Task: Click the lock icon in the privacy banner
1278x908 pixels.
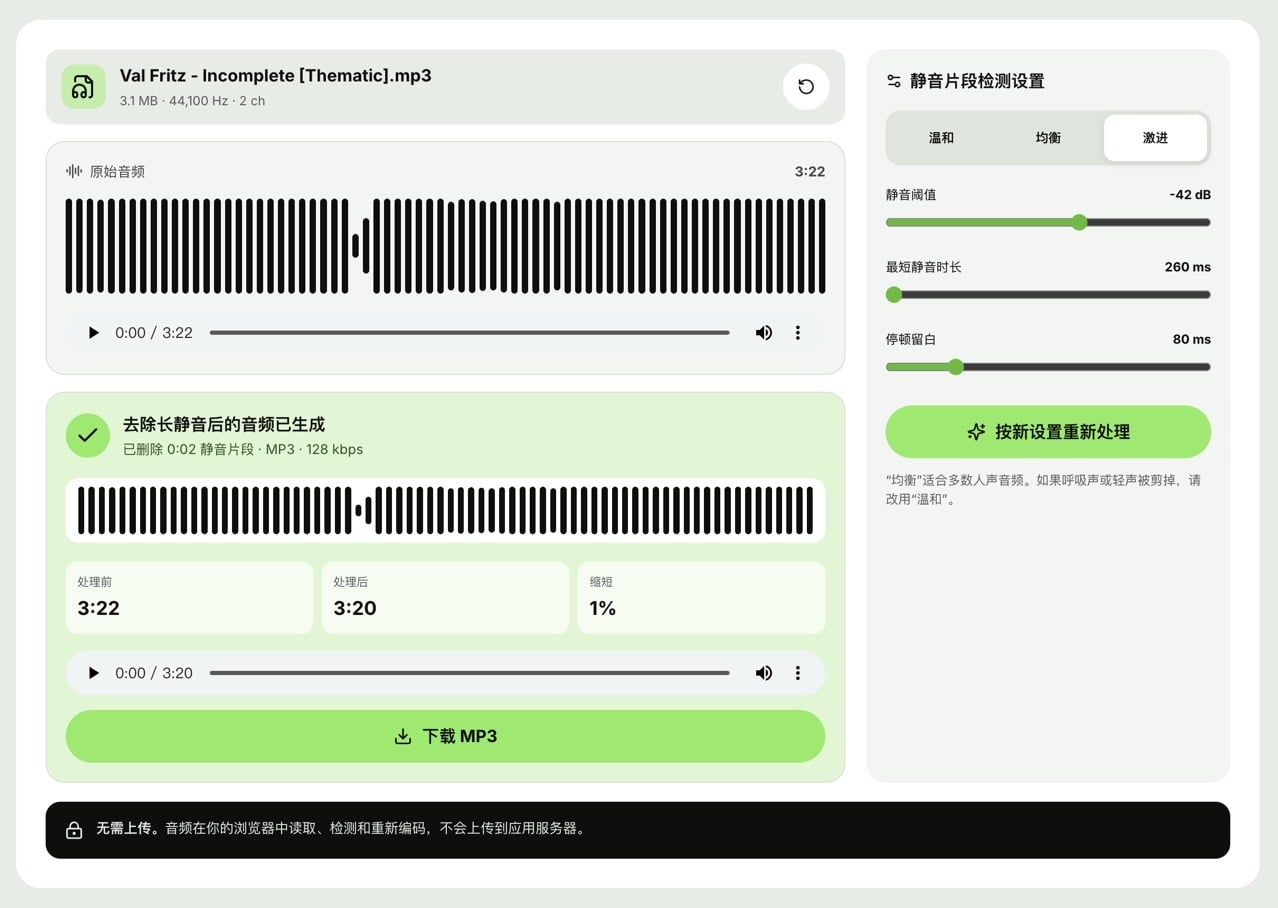Action: [x=74, y=830]
